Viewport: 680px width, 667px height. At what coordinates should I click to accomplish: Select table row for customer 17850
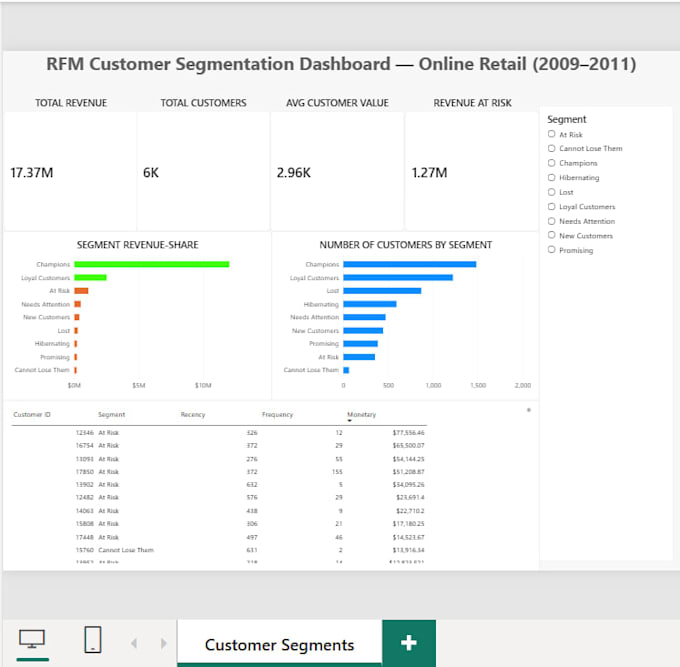click(219, 471)
